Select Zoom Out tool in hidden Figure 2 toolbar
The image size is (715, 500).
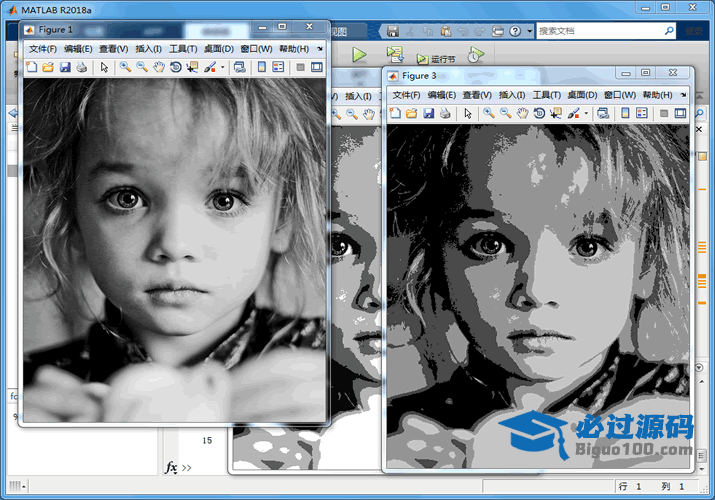[352, 114]
